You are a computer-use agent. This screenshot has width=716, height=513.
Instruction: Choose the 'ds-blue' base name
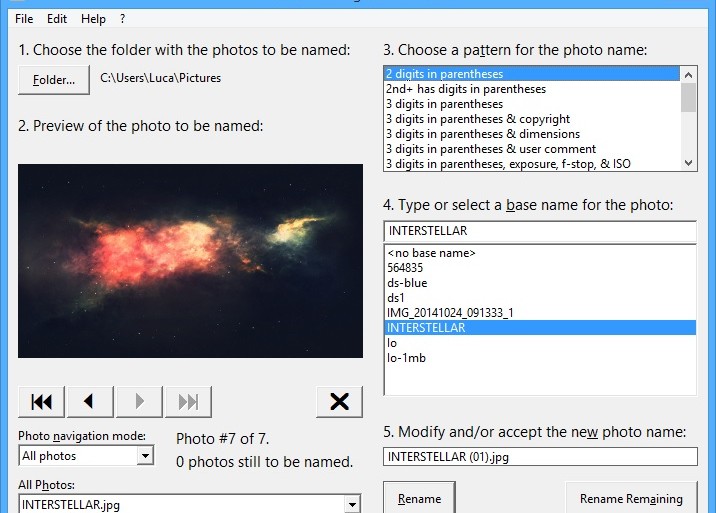coord(407,283)
